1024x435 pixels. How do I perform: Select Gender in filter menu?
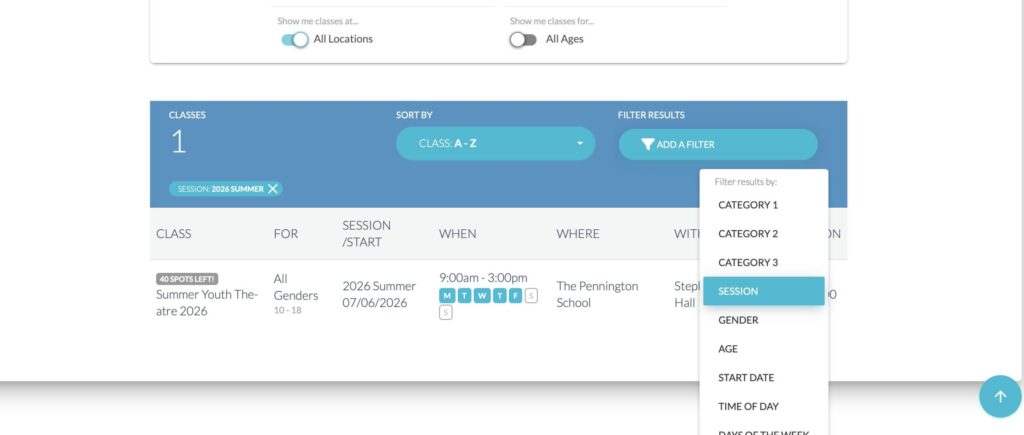738,320
